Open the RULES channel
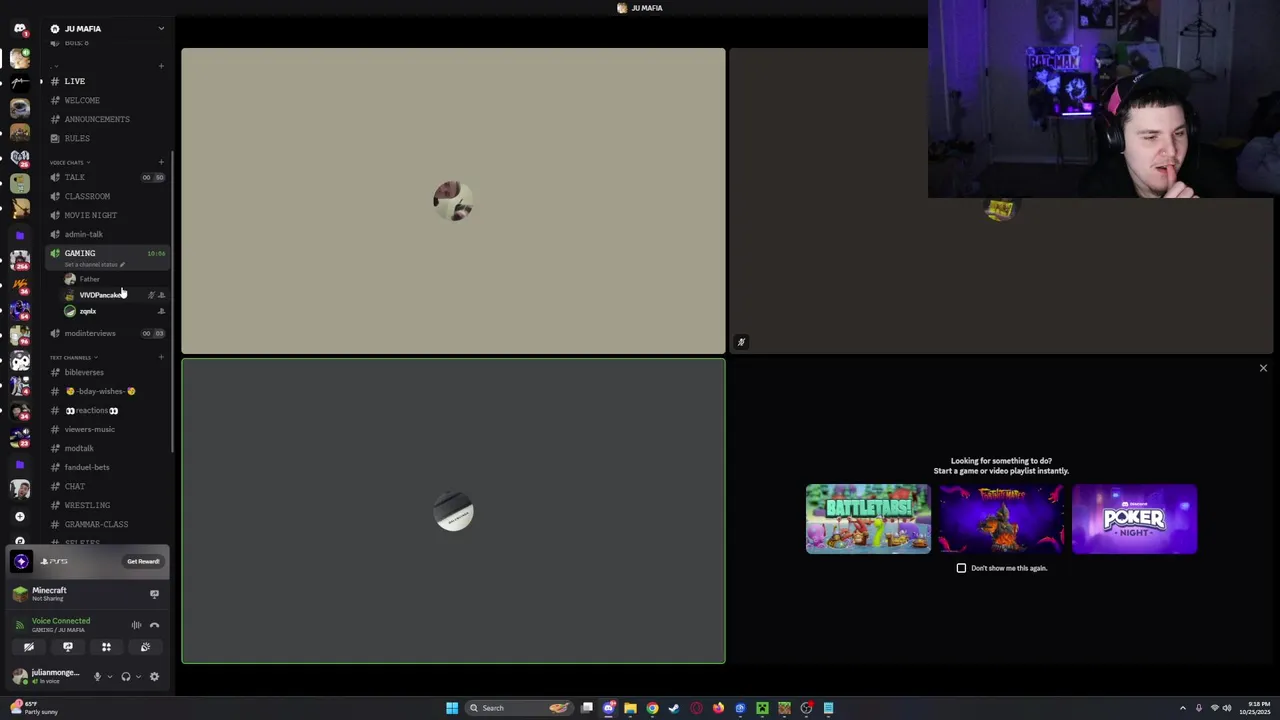Image resolution: width=1280 pixels, height=720 pixels. (x=105, y=138)
